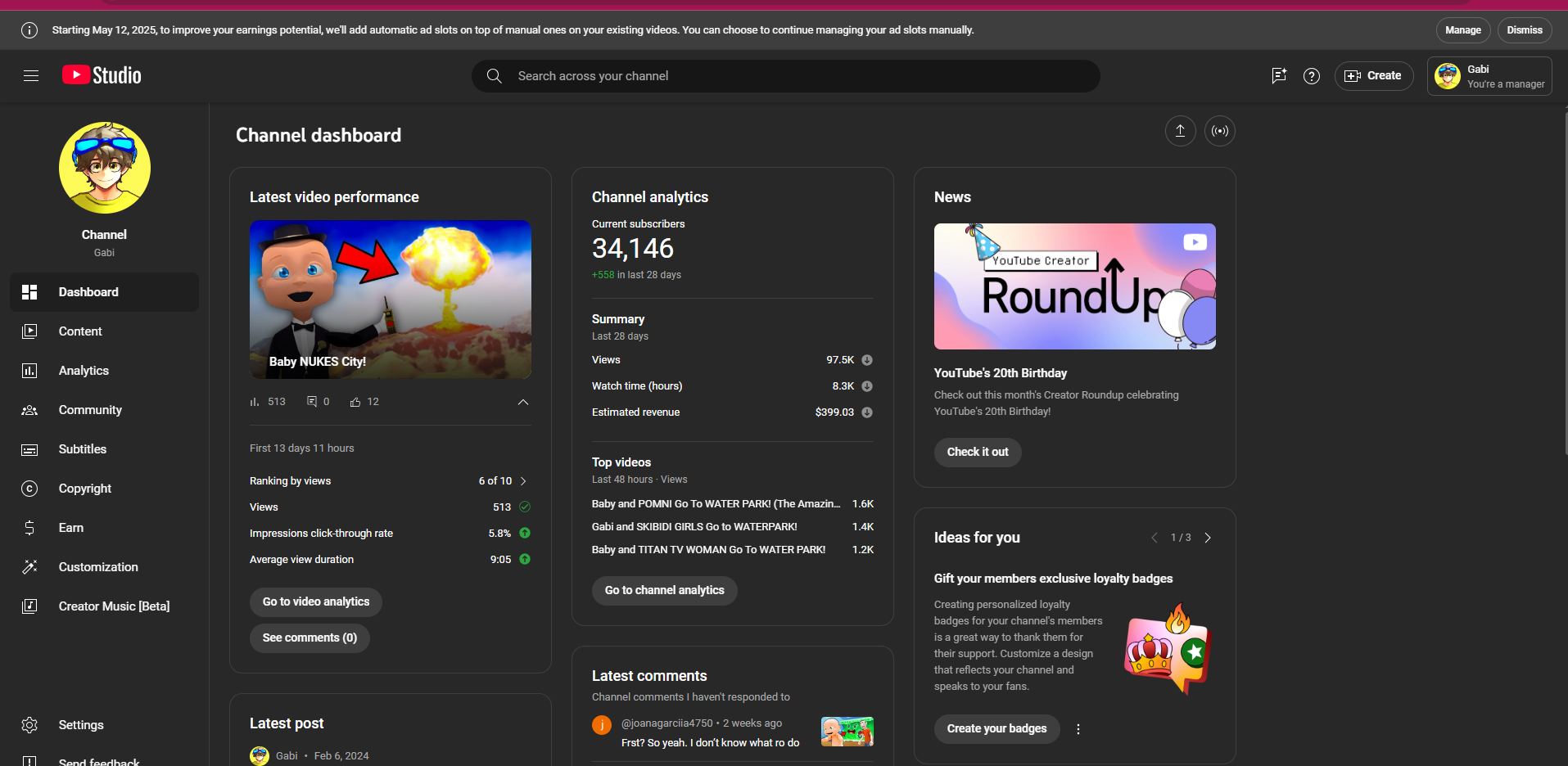Click the YouTube Studio logo
The image size is (1568, 766).
pyautogui.click(x=102, y=75)
